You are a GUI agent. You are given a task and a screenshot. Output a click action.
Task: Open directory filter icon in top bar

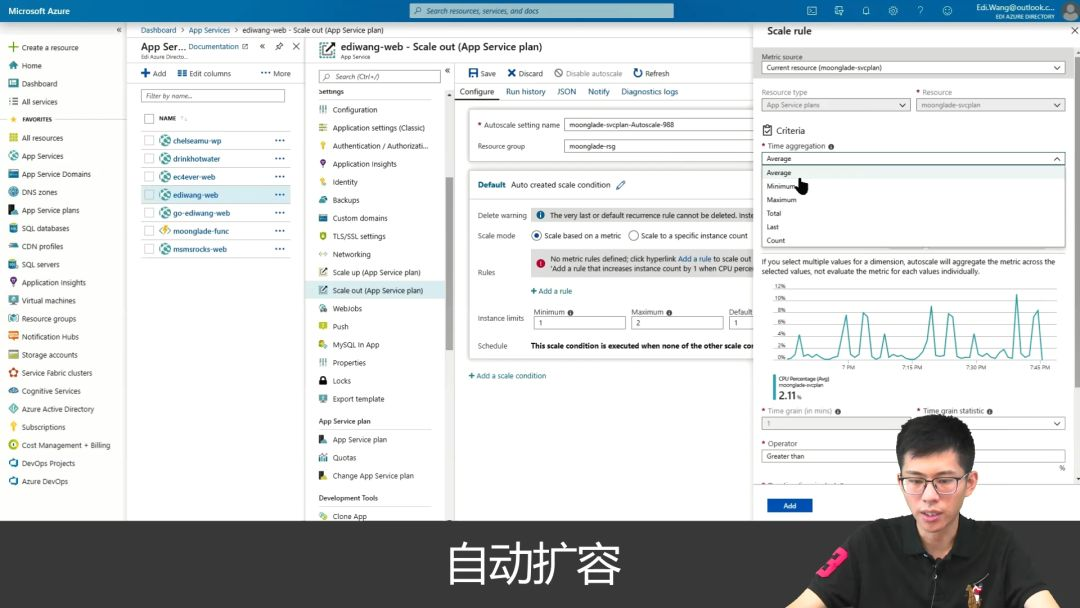pos(839,11)
